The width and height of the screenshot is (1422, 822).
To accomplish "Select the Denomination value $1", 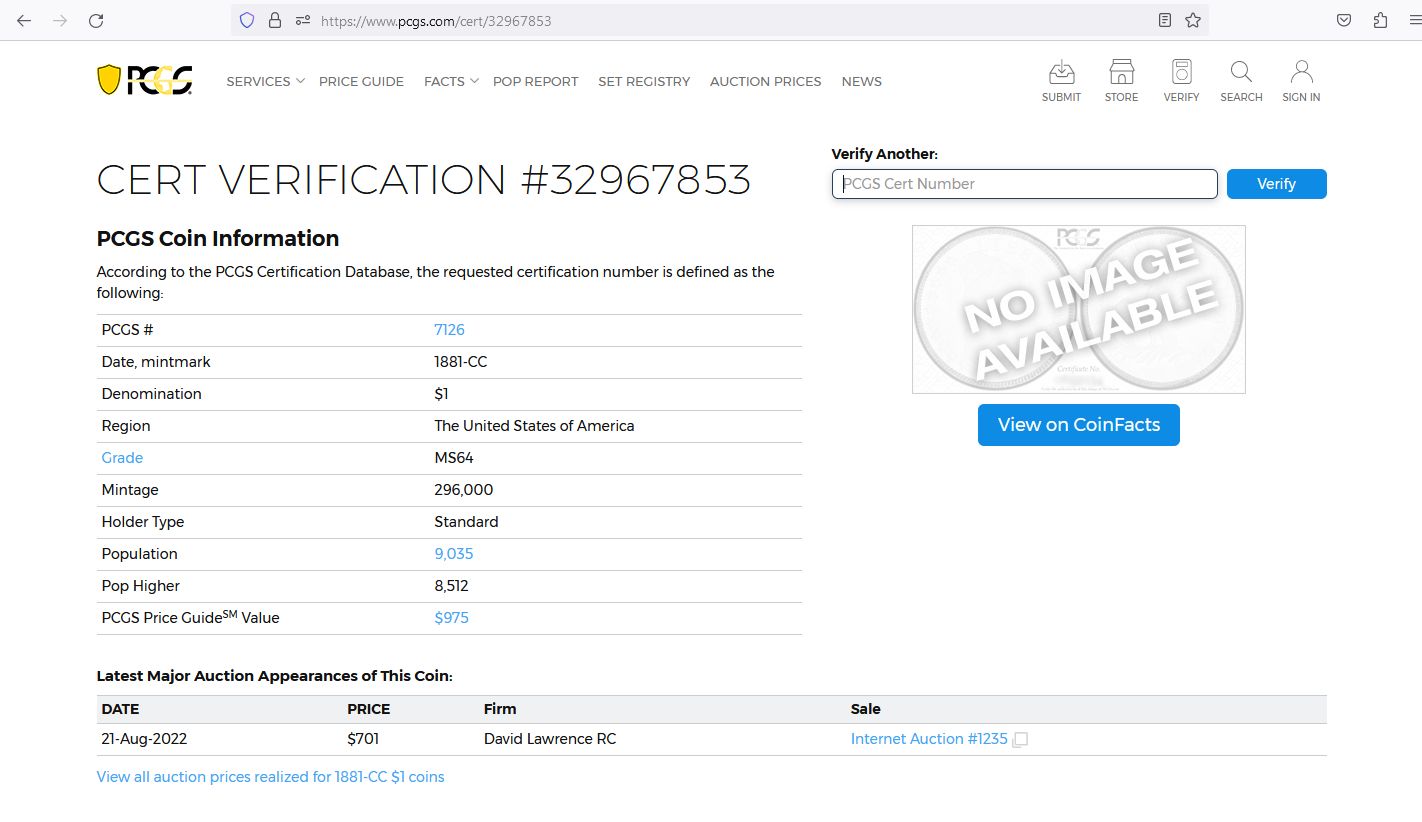I will (x=441, y=394).
